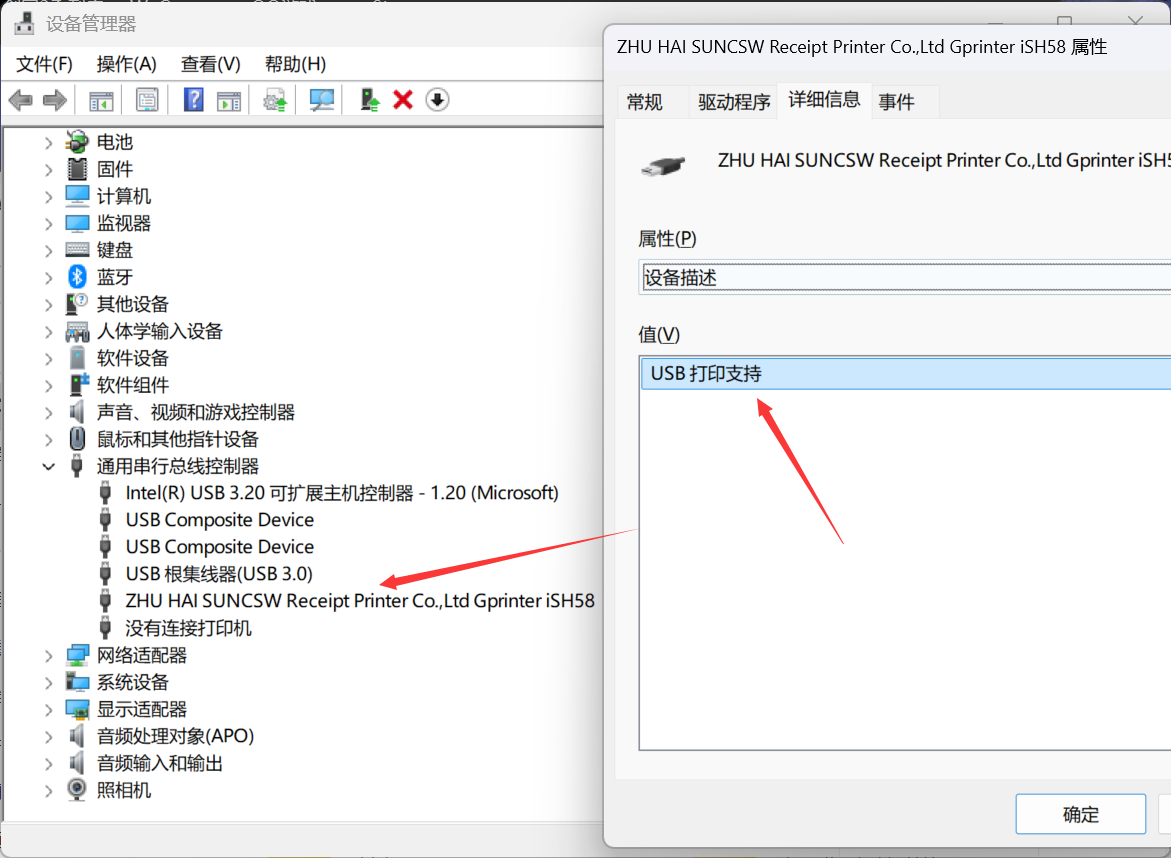Click speaker icon beside 音频输入和输出
Viewport: 1171px width, 858px height.
77,762
